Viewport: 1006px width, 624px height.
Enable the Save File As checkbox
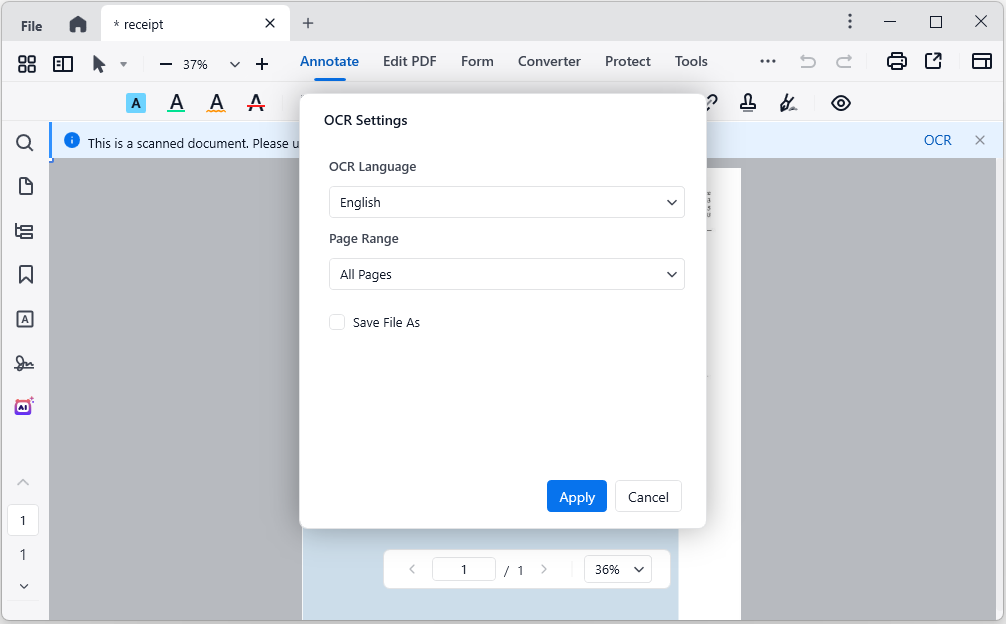[x=337, y=322]
